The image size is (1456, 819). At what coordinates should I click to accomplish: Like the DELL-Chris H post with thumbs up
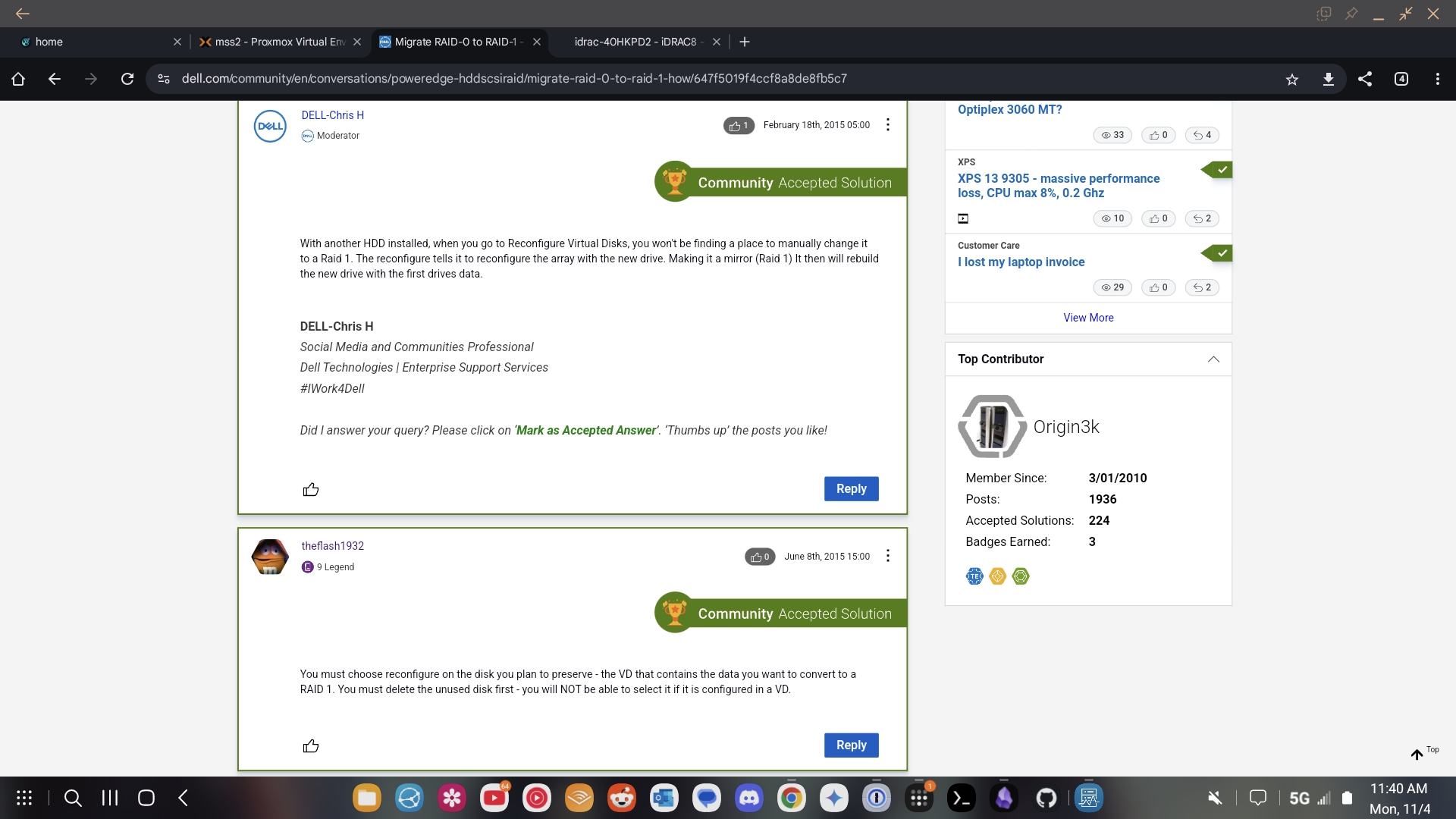click(x=311, y=490)
